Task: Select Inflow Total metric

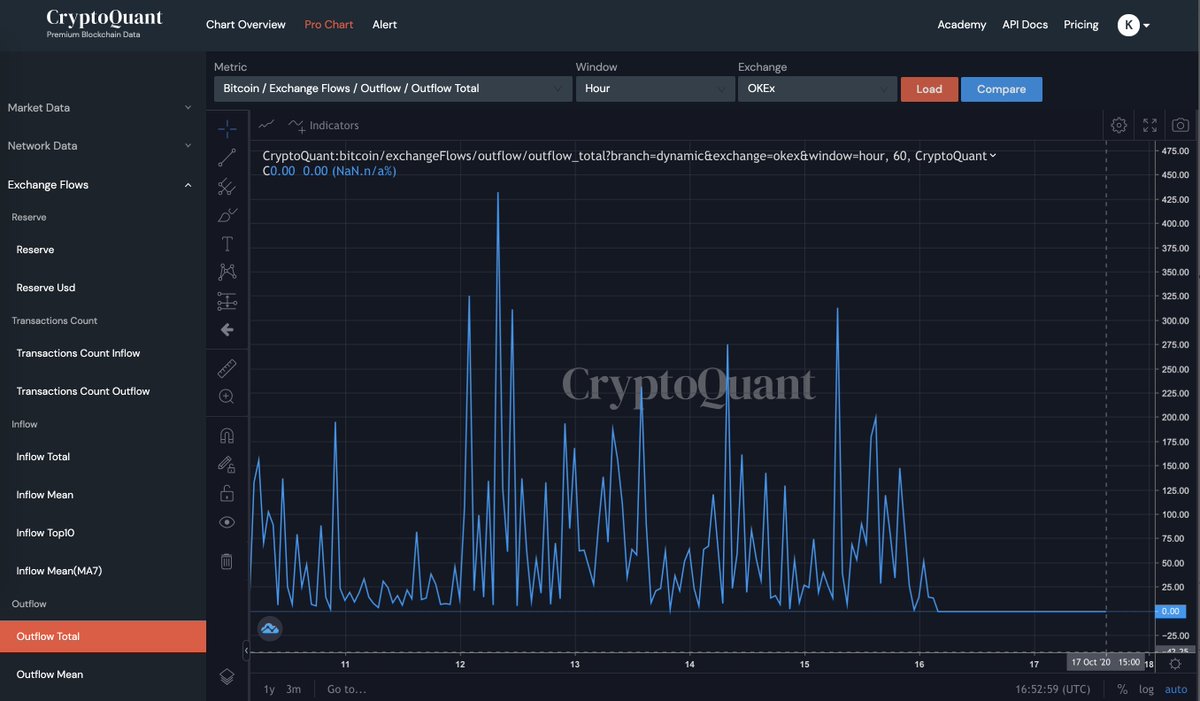Action: 43,457
